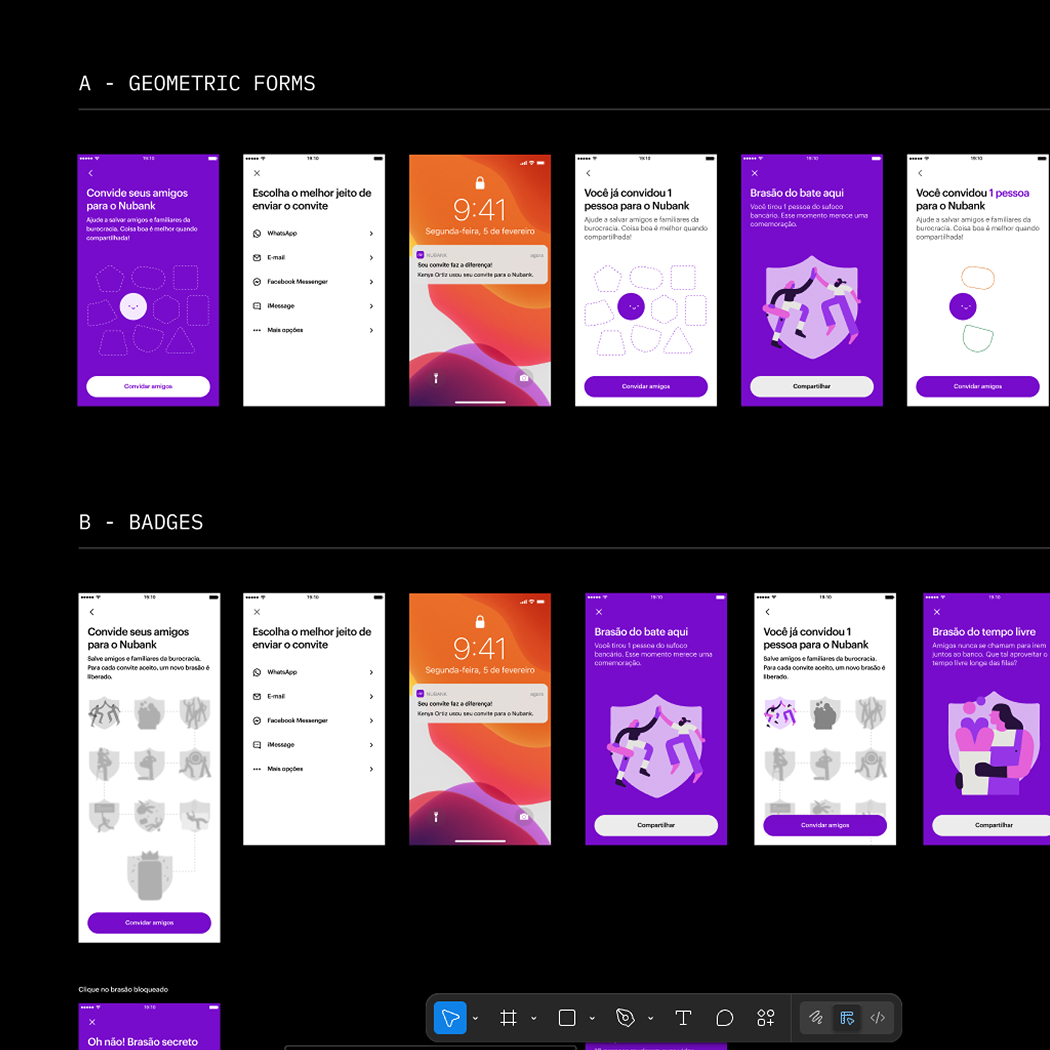1050x1050 pixels.
Task: Open the Actions menu with the grid-plus icon
Action: pos(765,1017)
